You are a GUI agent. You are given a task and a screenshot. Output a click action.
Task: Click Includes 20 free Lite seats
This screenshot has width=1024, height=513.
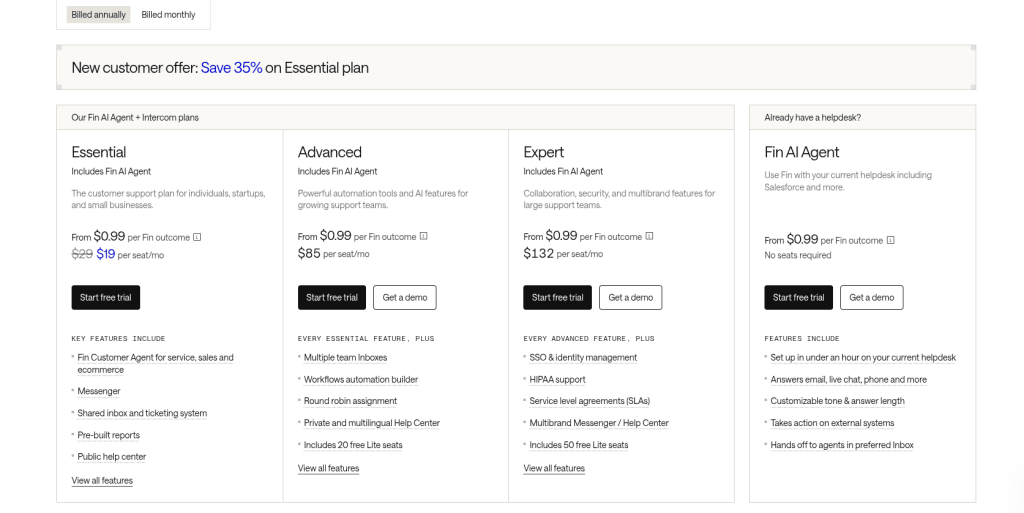coord(353,445)
